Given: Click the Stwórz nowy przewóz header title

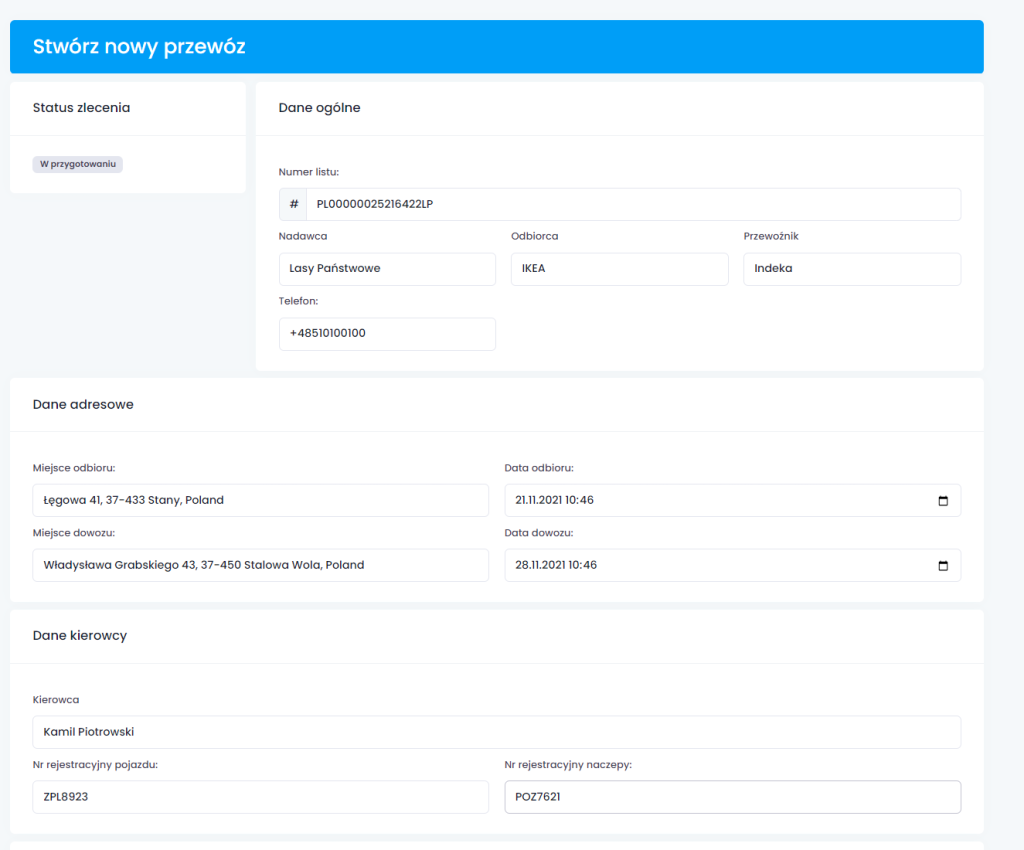Looking at the screenshot, I should pyautogui.click(x=139, y=47).
